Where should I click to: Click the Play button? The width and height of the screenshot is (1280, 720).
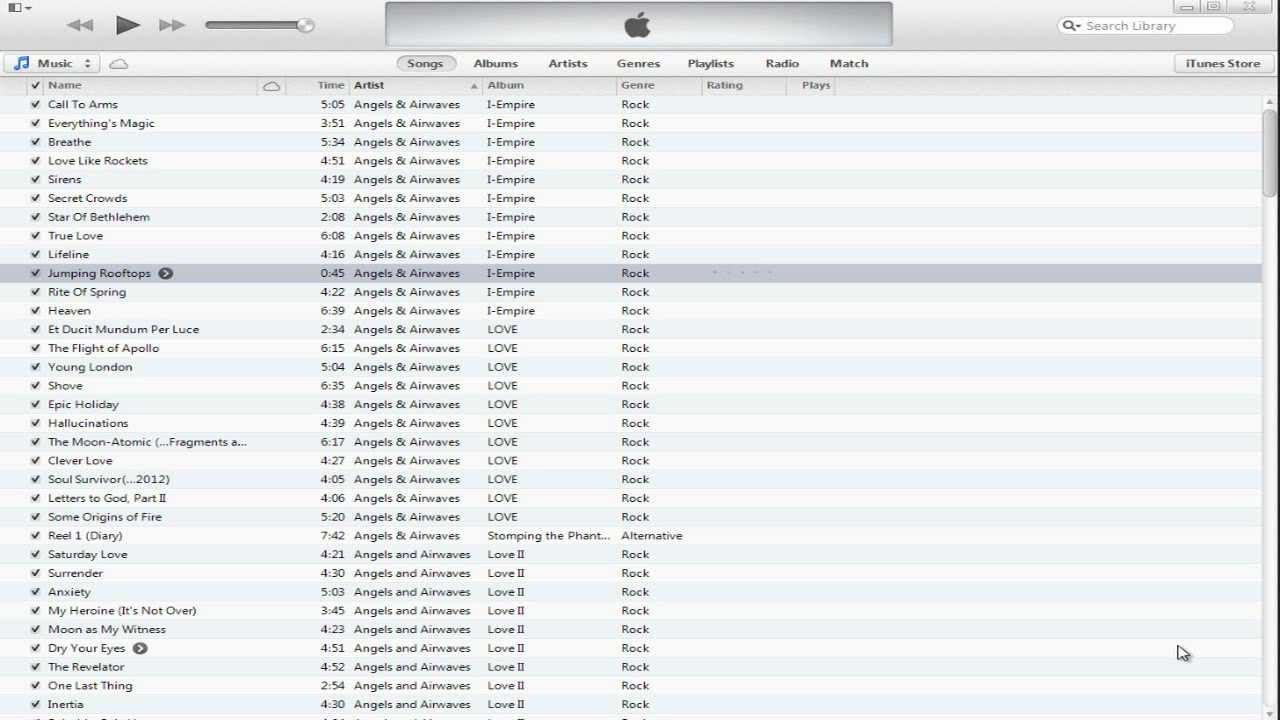(x=127, y=25)
